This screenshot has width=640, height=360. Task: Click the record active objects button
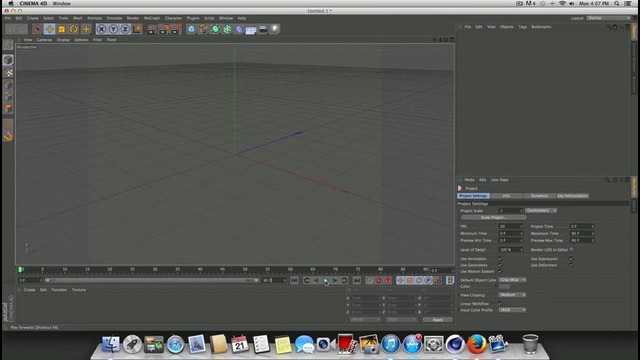tap(378, 280)
